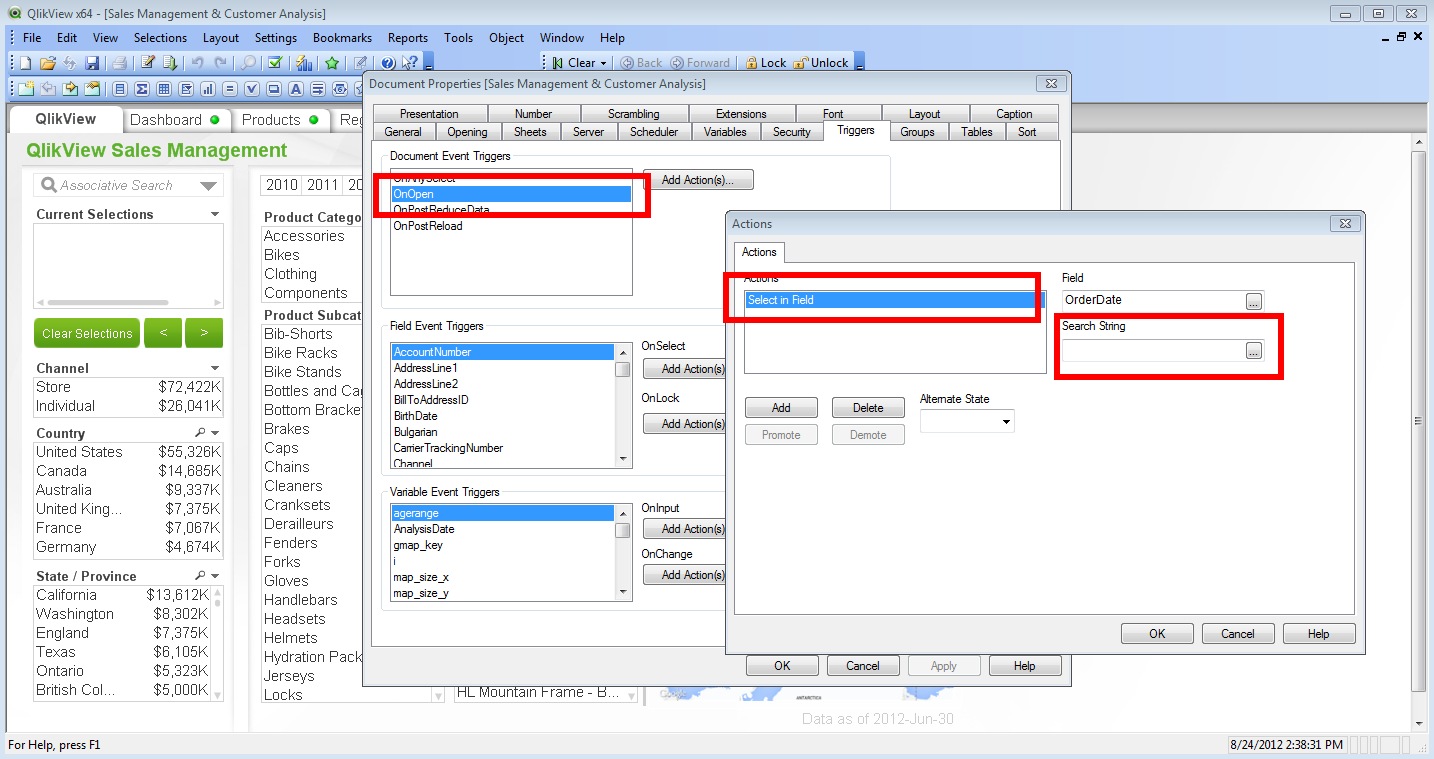1434x759 pixels.
Task: Open the Channel list box menu arrow
Action: pos(215,369)
